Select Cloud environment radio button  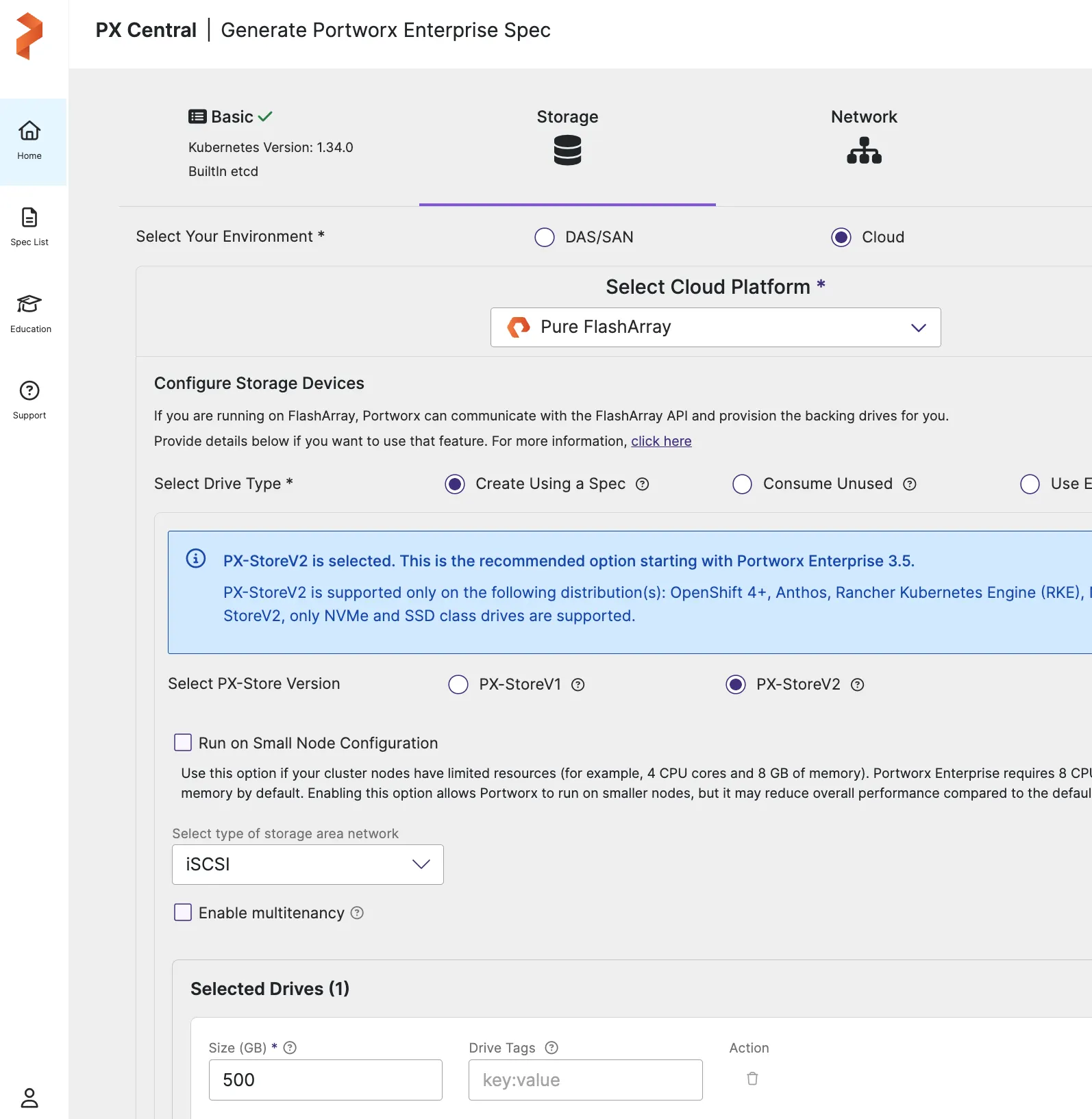841,238
